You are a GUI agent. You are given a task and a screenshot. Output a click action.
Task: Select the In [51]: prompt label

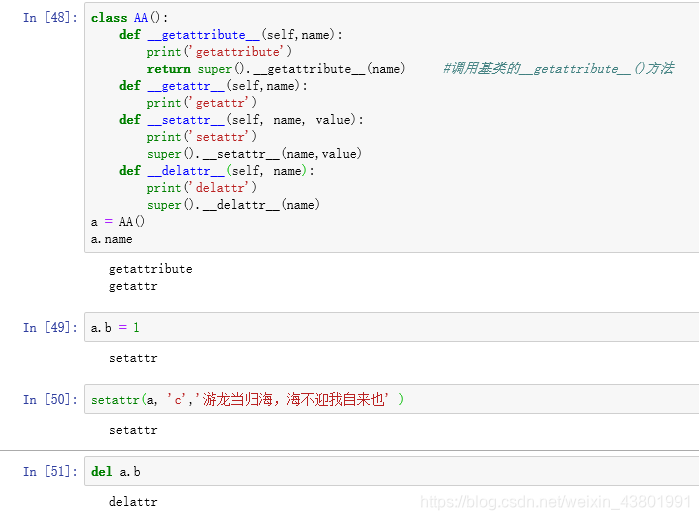click(x=50, y=471)
